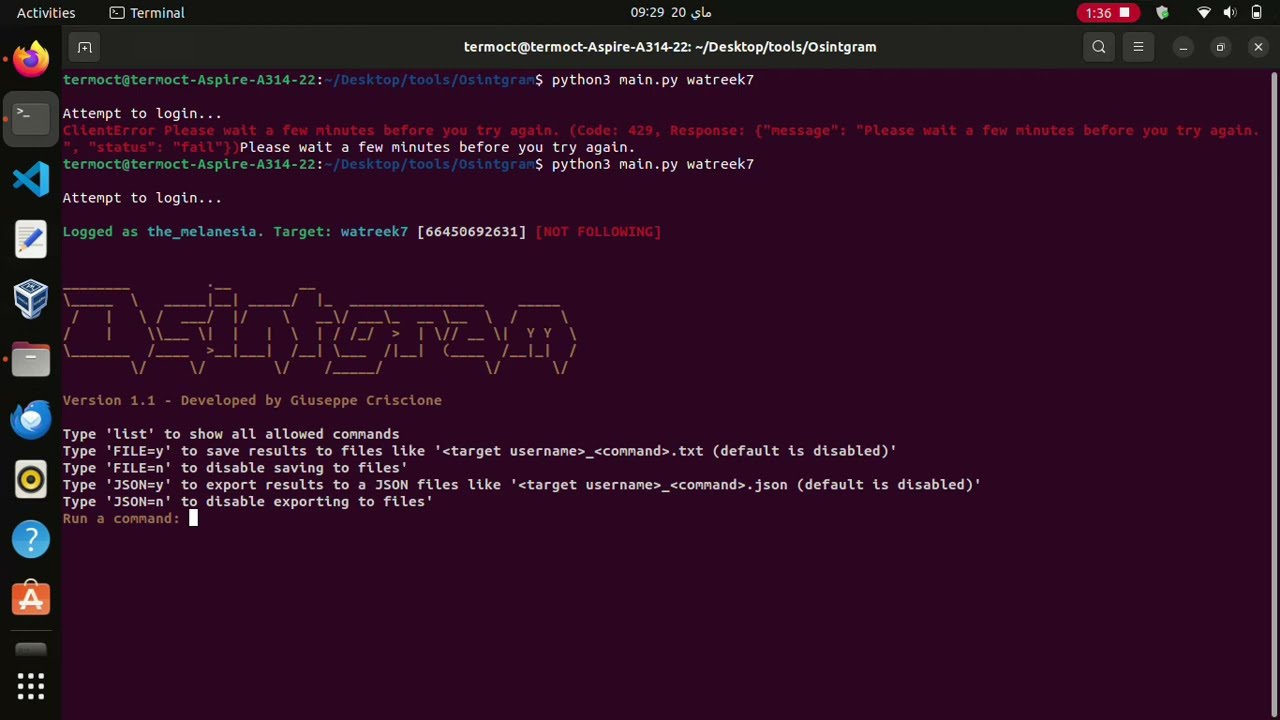
Task: Open the volume speaker indicator
Action: pos(1230,13)
